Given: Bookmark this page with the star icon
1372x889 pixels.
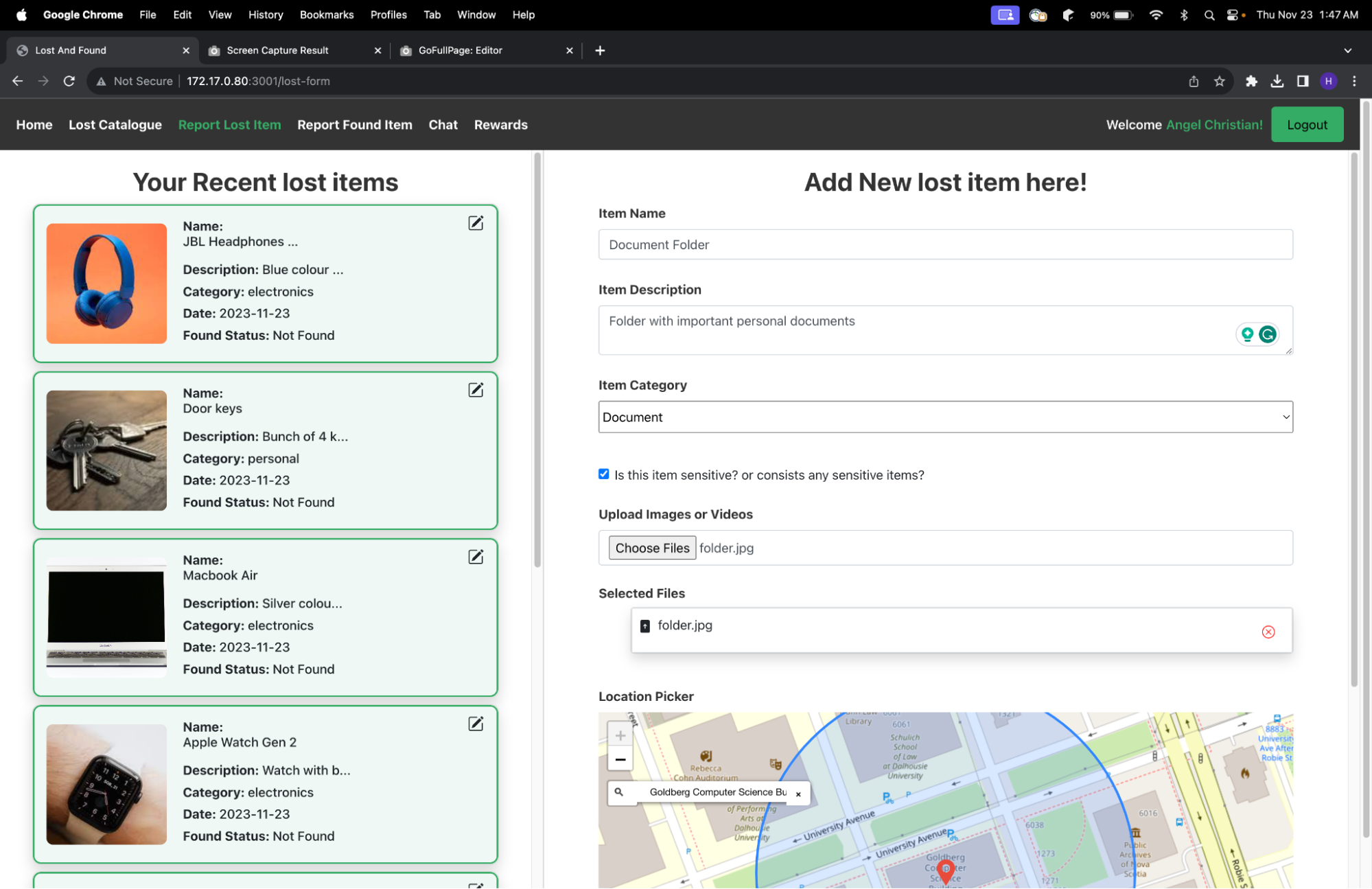Looking at the screenshot, I should click(x=1219, y=81).
